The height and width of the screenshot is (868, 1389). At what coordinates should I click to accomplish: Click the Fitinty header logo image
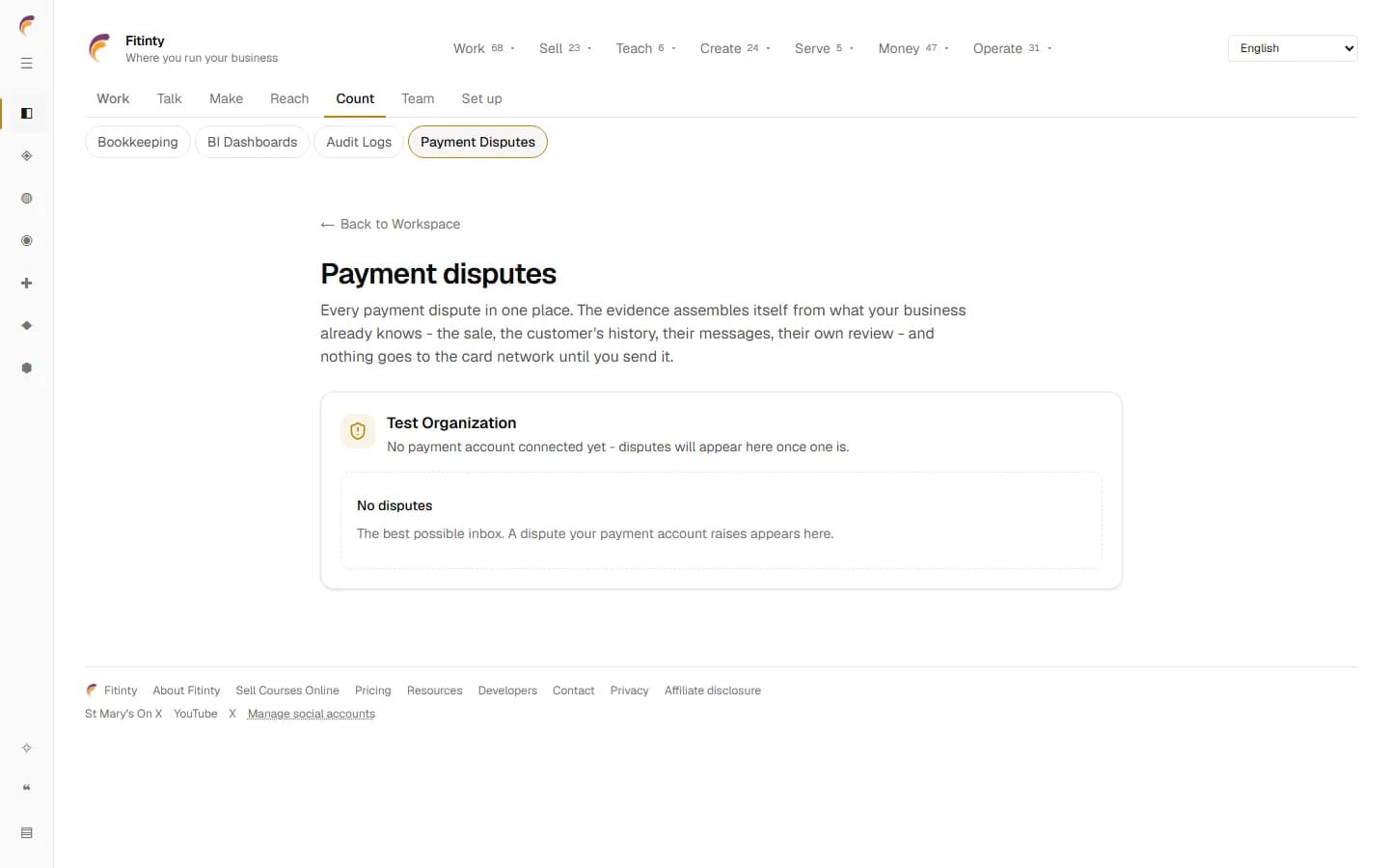(x=100, y=48)
